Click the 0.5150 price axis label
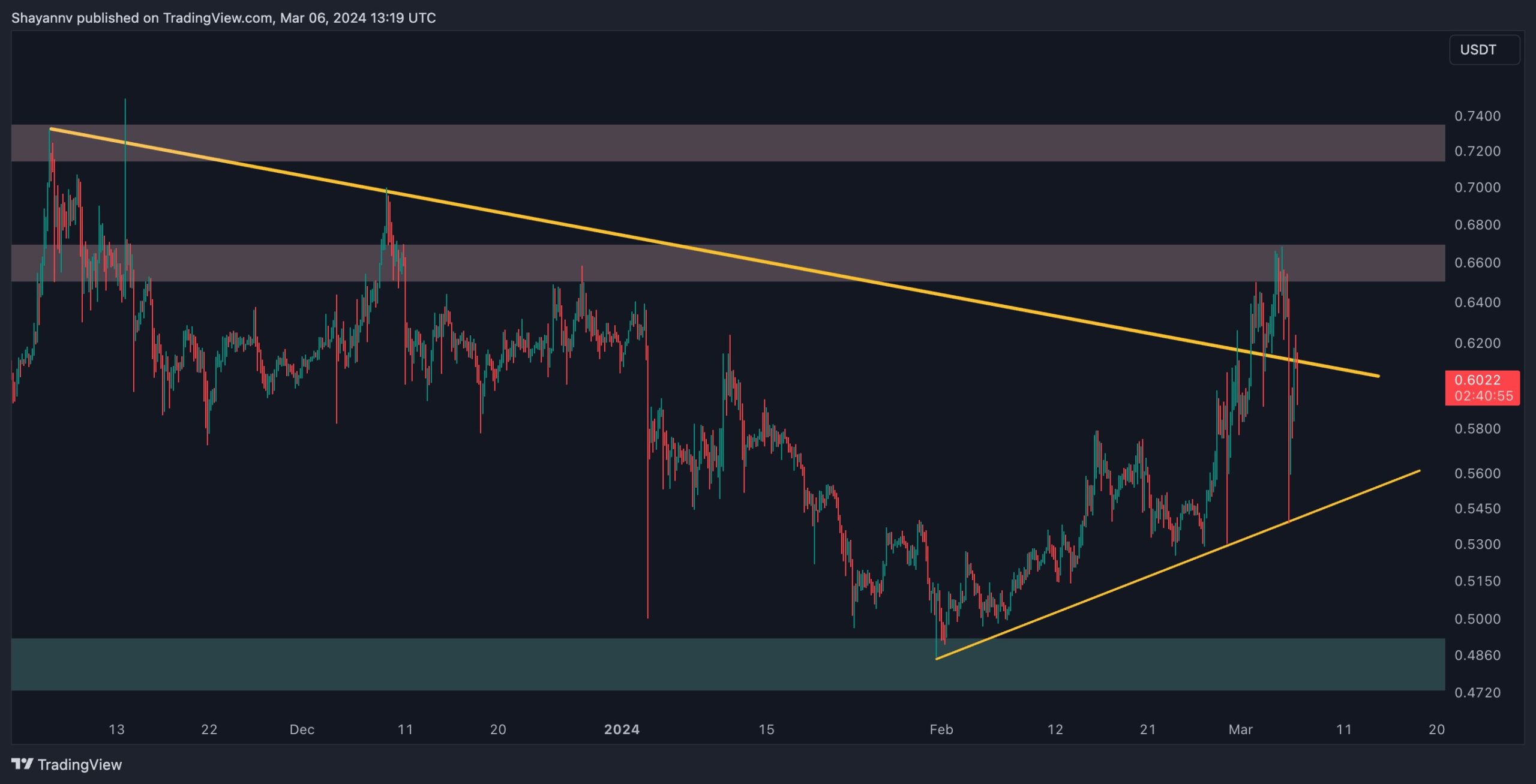 [x=1477, y=581]
